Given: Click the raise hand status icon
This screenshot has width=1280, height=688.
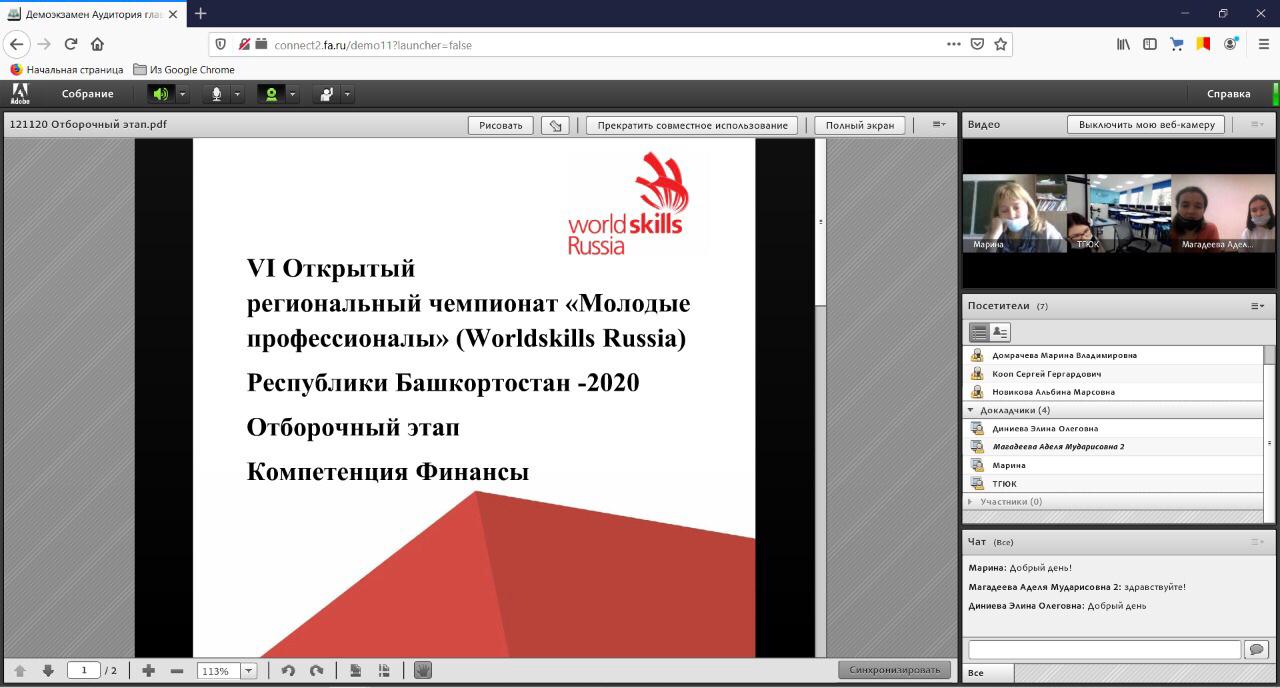Looking at the screenshot, I should tap(326, 94).
